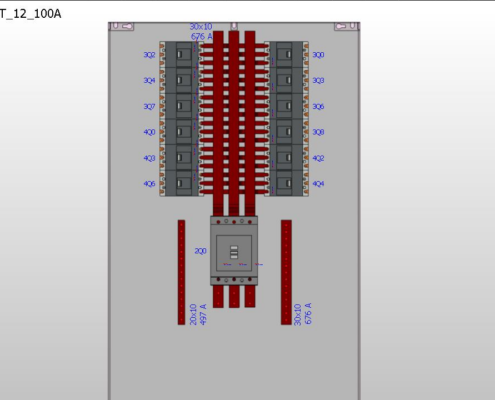Select breaker labeled 4Q2
This screenshot has width=495, height=400.
(x=288, y=157)
